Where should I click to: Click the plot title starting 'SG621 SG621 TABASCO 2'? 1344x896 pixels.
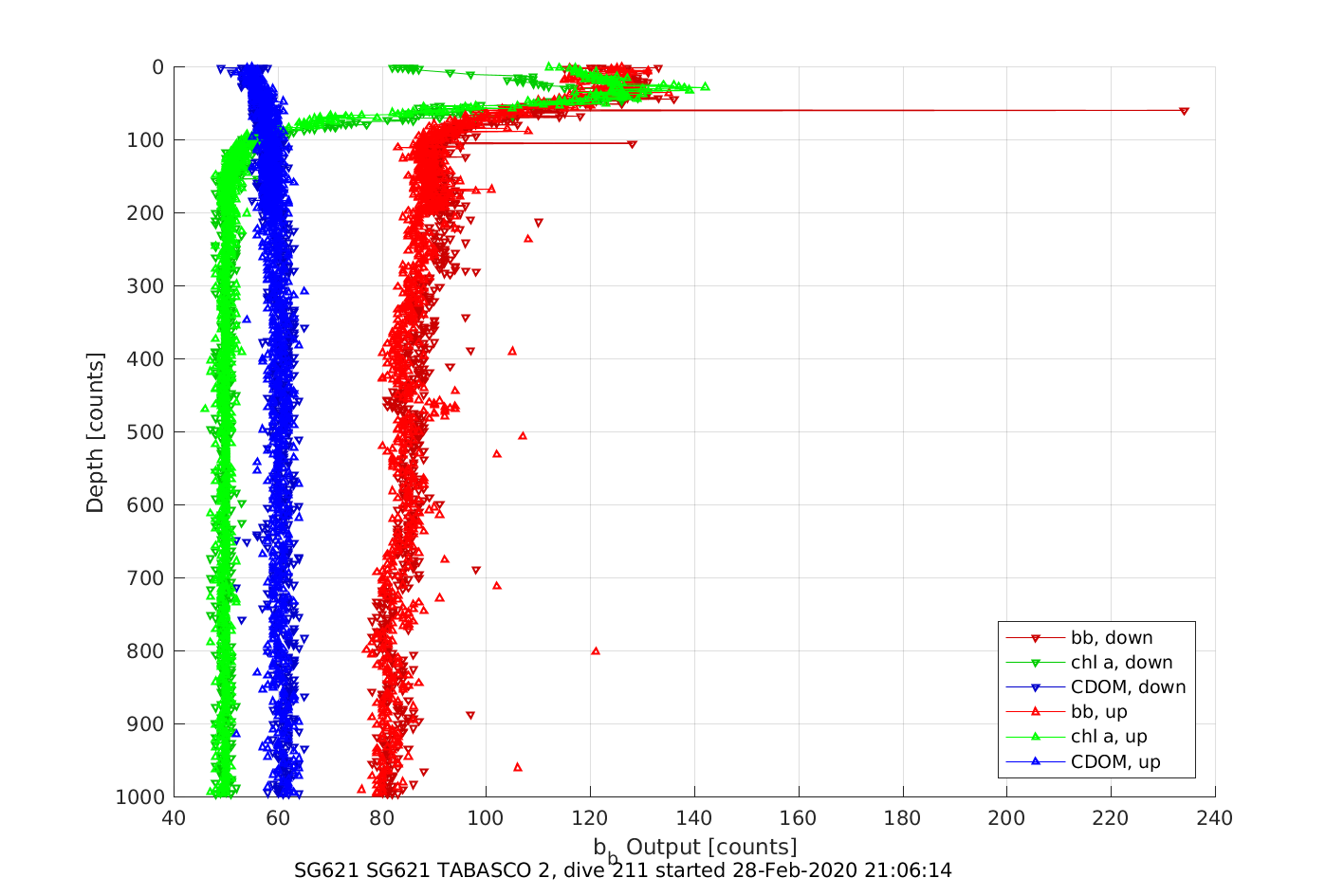[x=623, y=870]
